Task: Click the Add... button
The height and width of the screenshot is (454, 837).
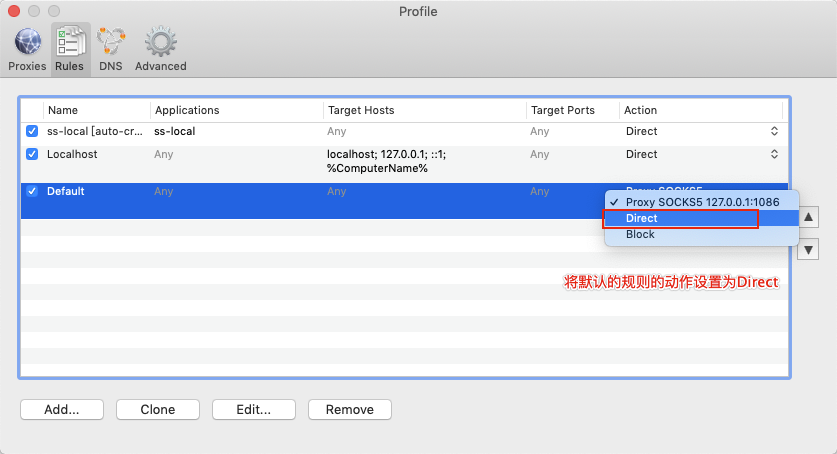Action: pyautogui.click(x=62, y=409)
